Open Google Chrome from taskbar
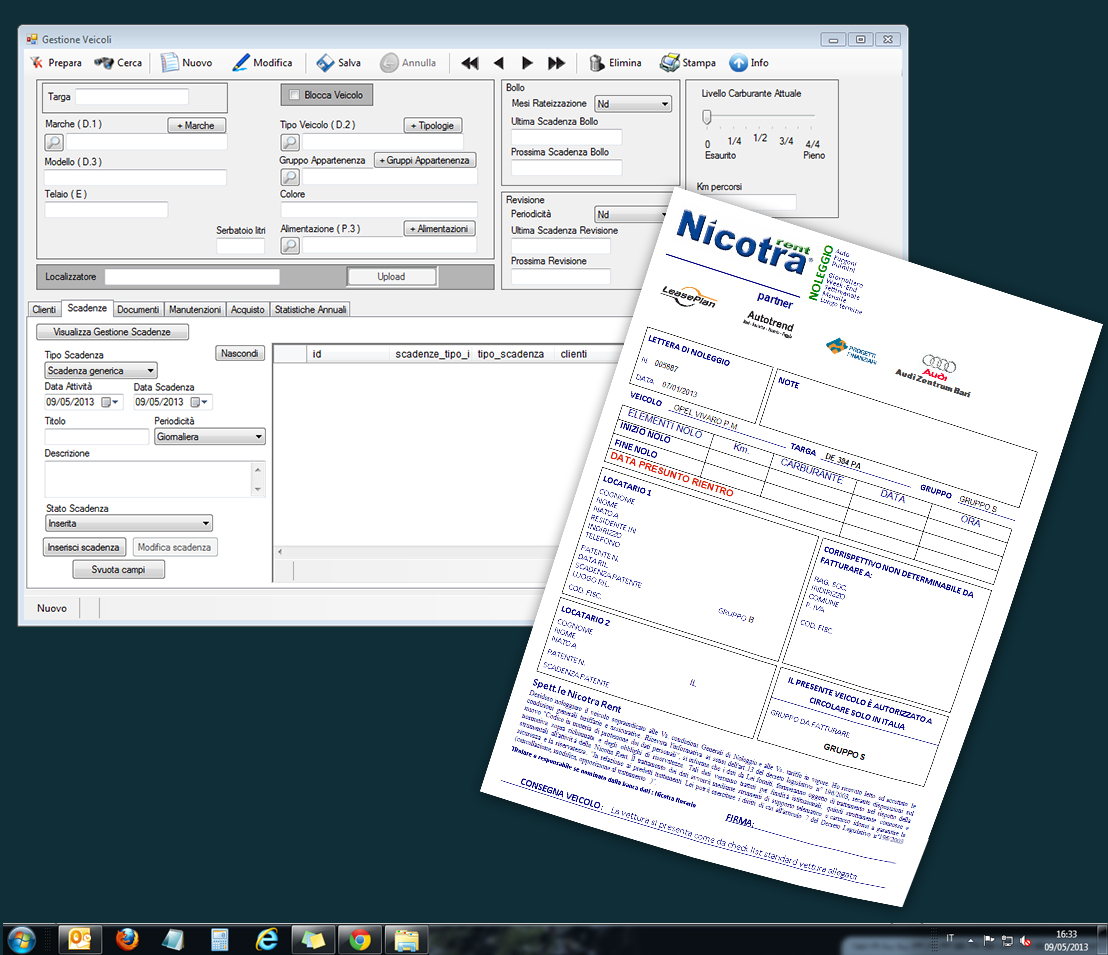 coord(360,939)
